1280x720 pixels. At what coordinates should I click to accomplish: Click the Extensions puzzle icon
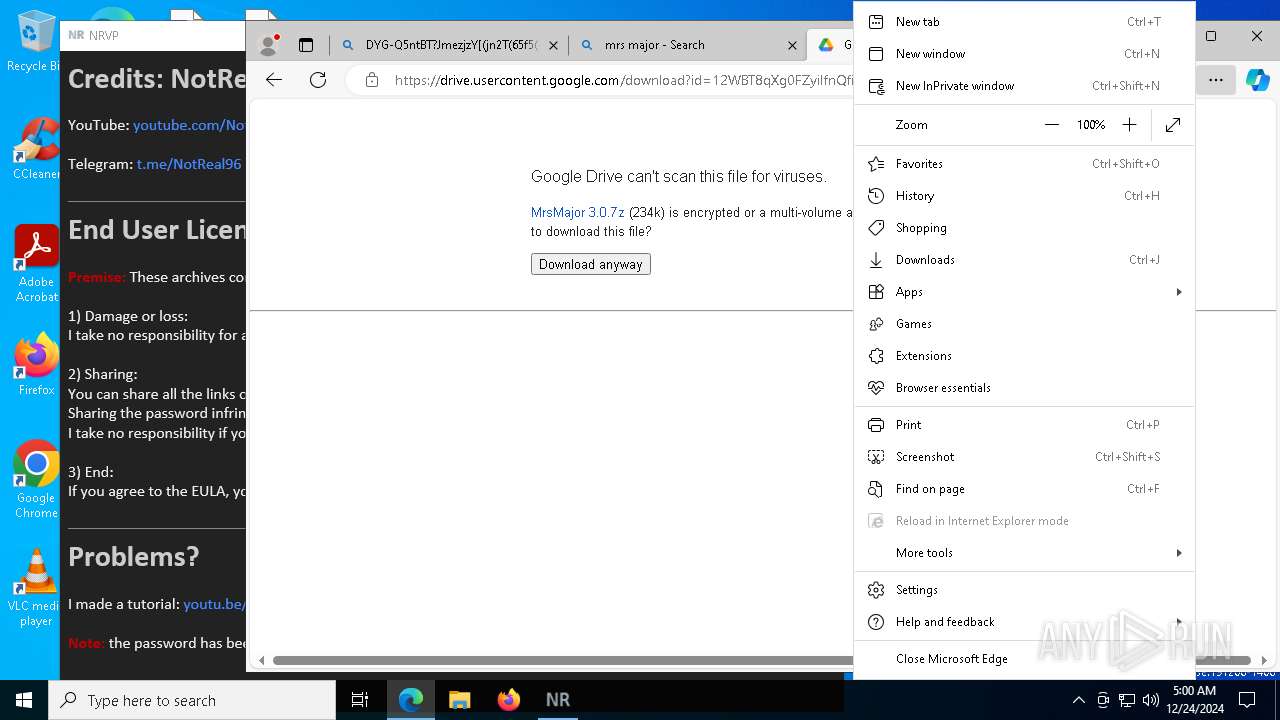[x=876, y=356]
